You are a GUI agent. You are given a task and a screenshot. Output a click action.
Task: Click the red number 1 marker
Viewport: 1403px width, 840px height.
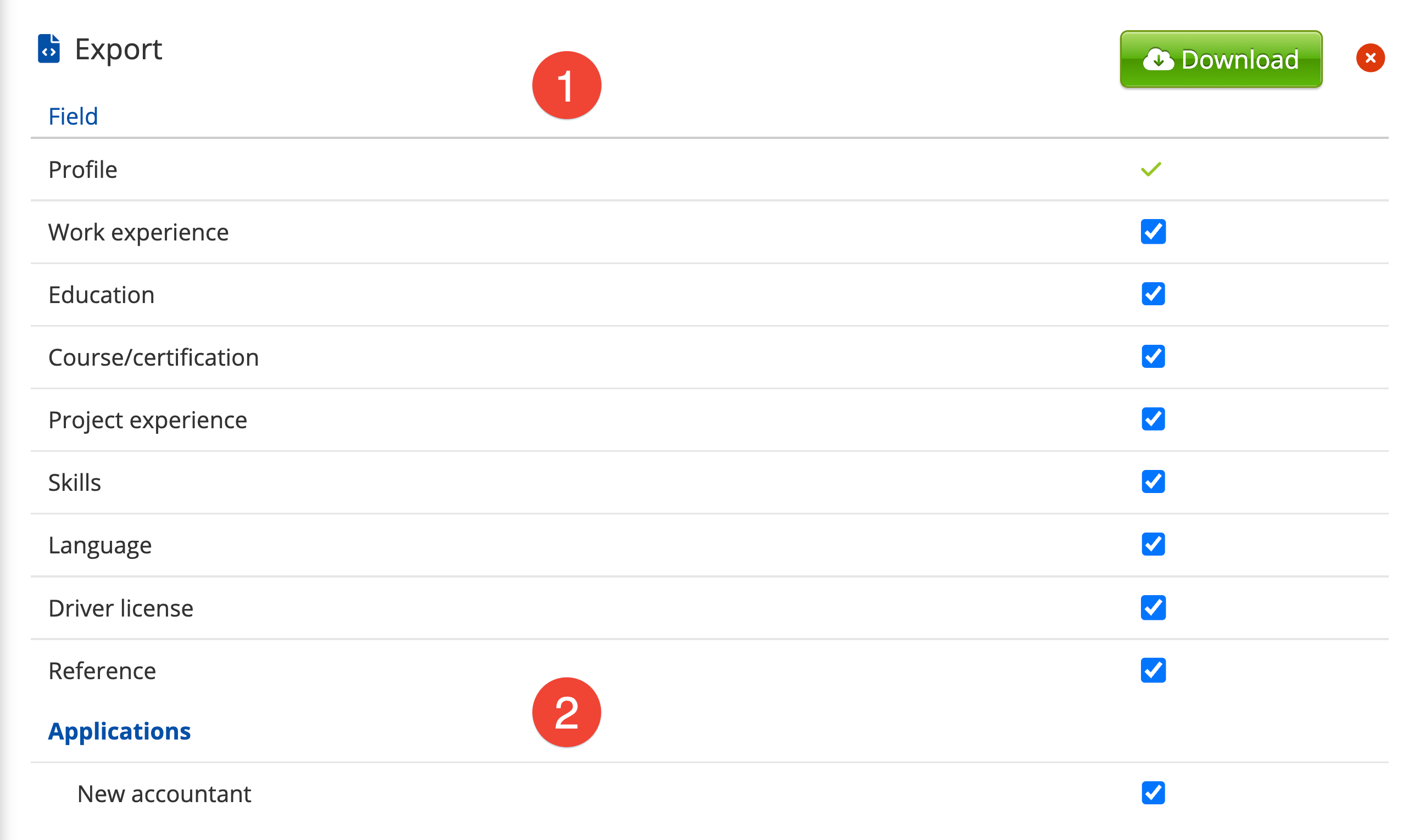coord(566,86)
